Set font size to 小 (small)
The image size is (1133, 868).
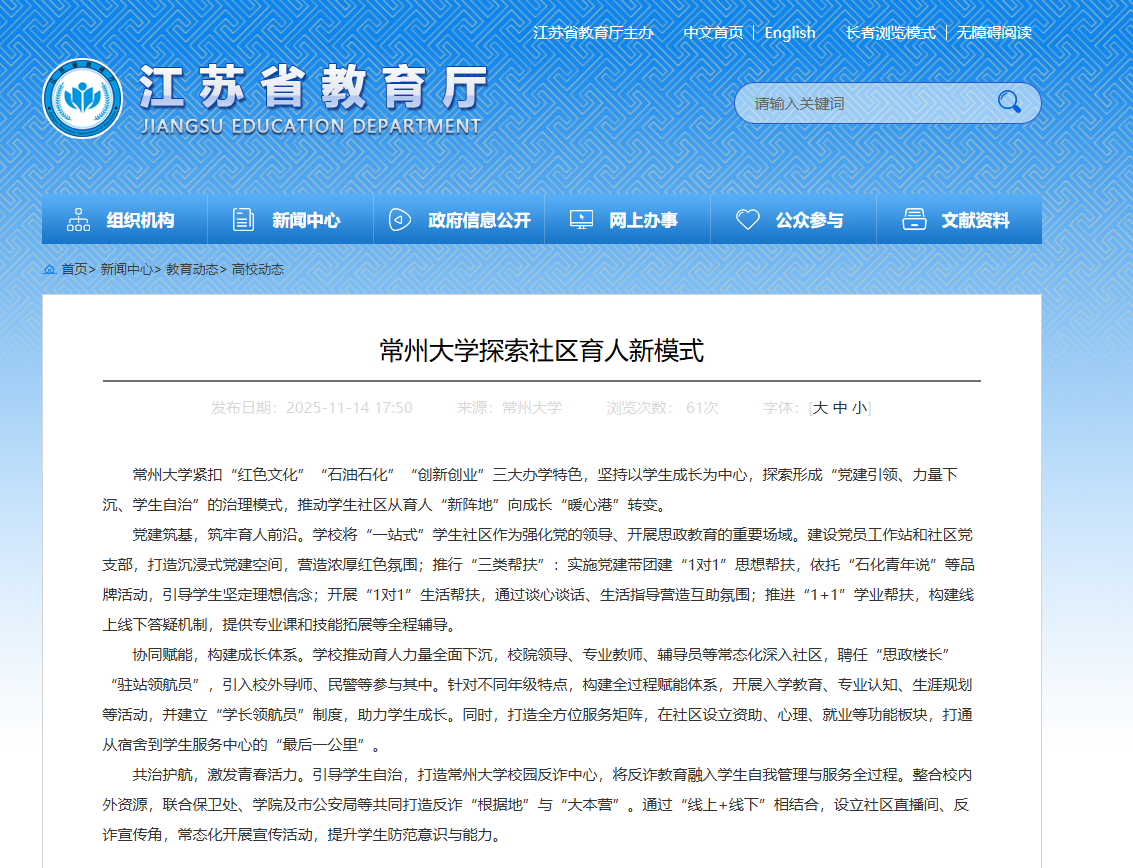click(859, 408)
